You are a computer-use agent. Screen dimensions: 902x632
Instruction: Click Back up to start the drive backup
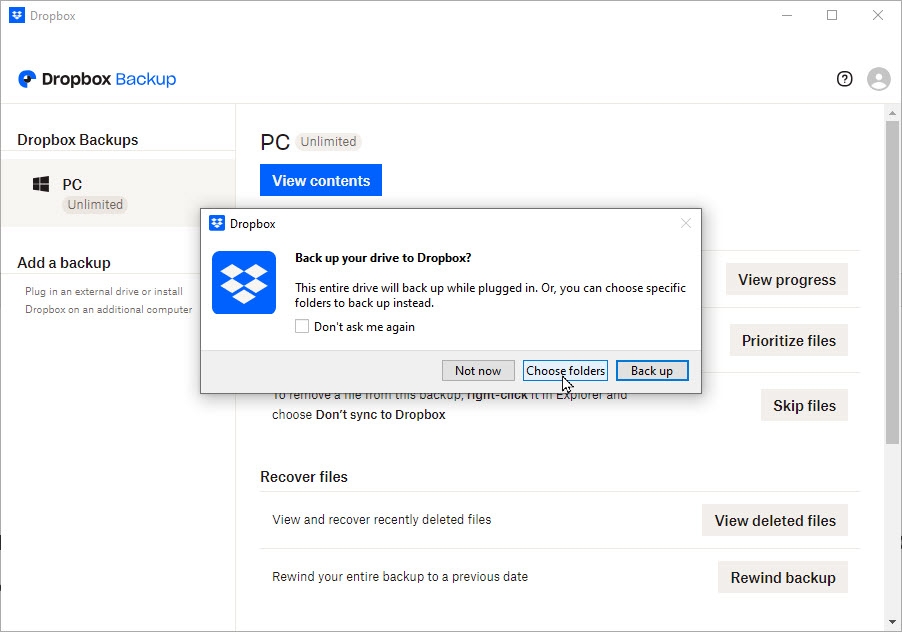tap(652, 370)
